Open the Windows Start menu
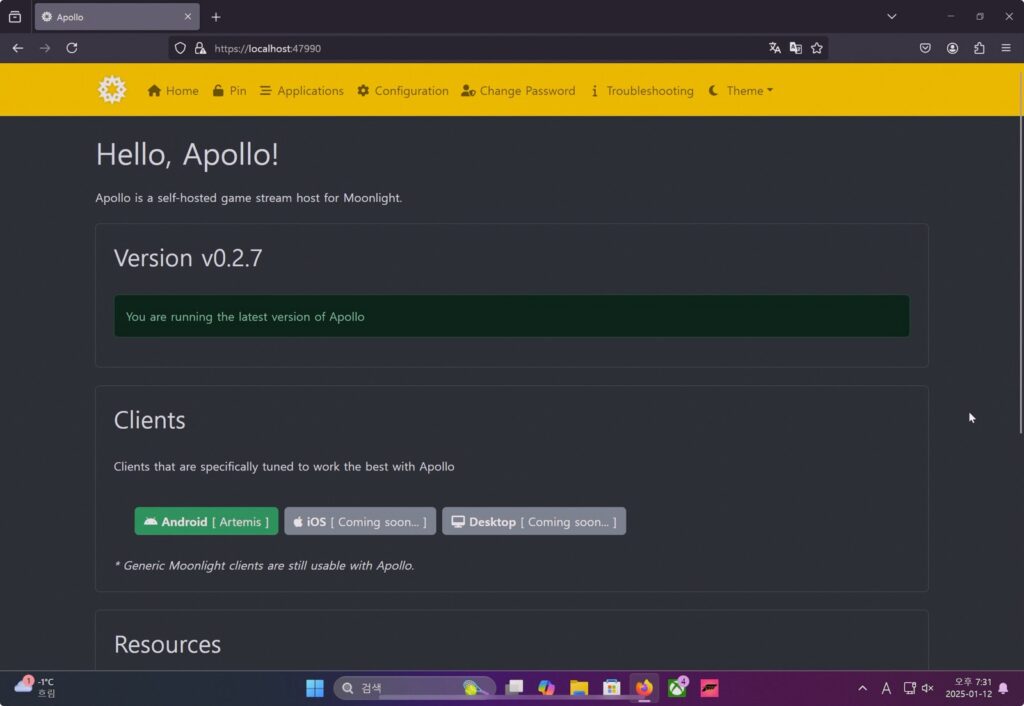 tap(315, 688)
